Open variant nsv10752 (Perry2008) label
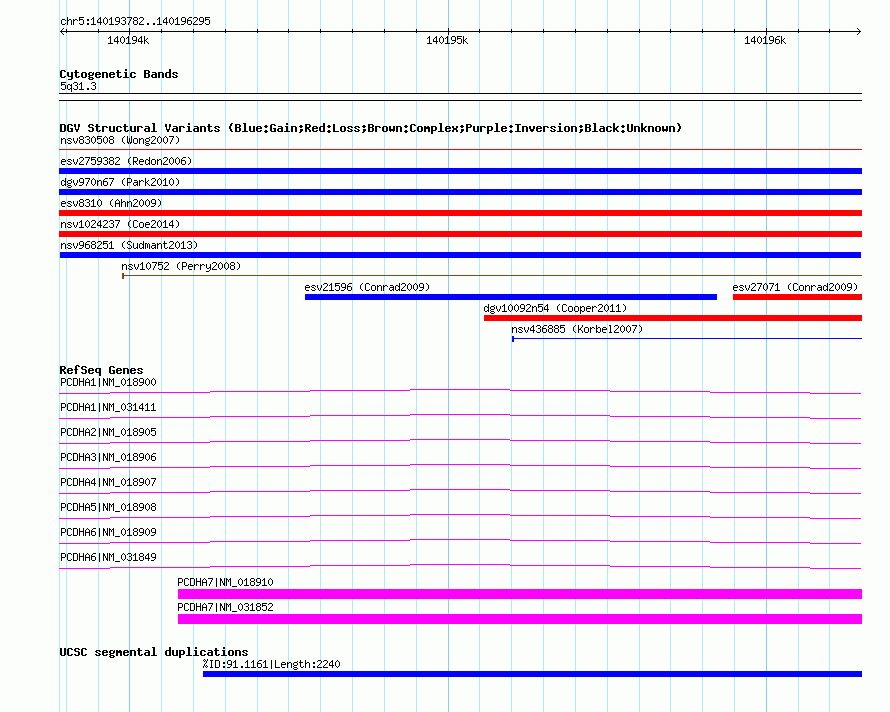The height and width of the screenshot is (712, 890). coord(181,266)
